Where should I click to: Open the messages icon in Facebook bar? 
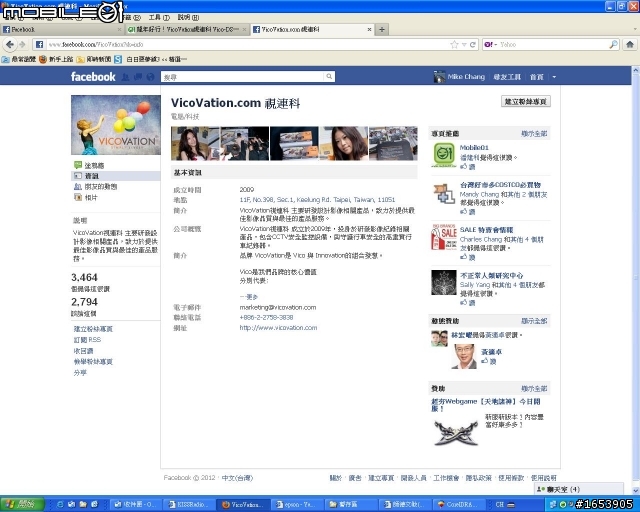[138, 77]
